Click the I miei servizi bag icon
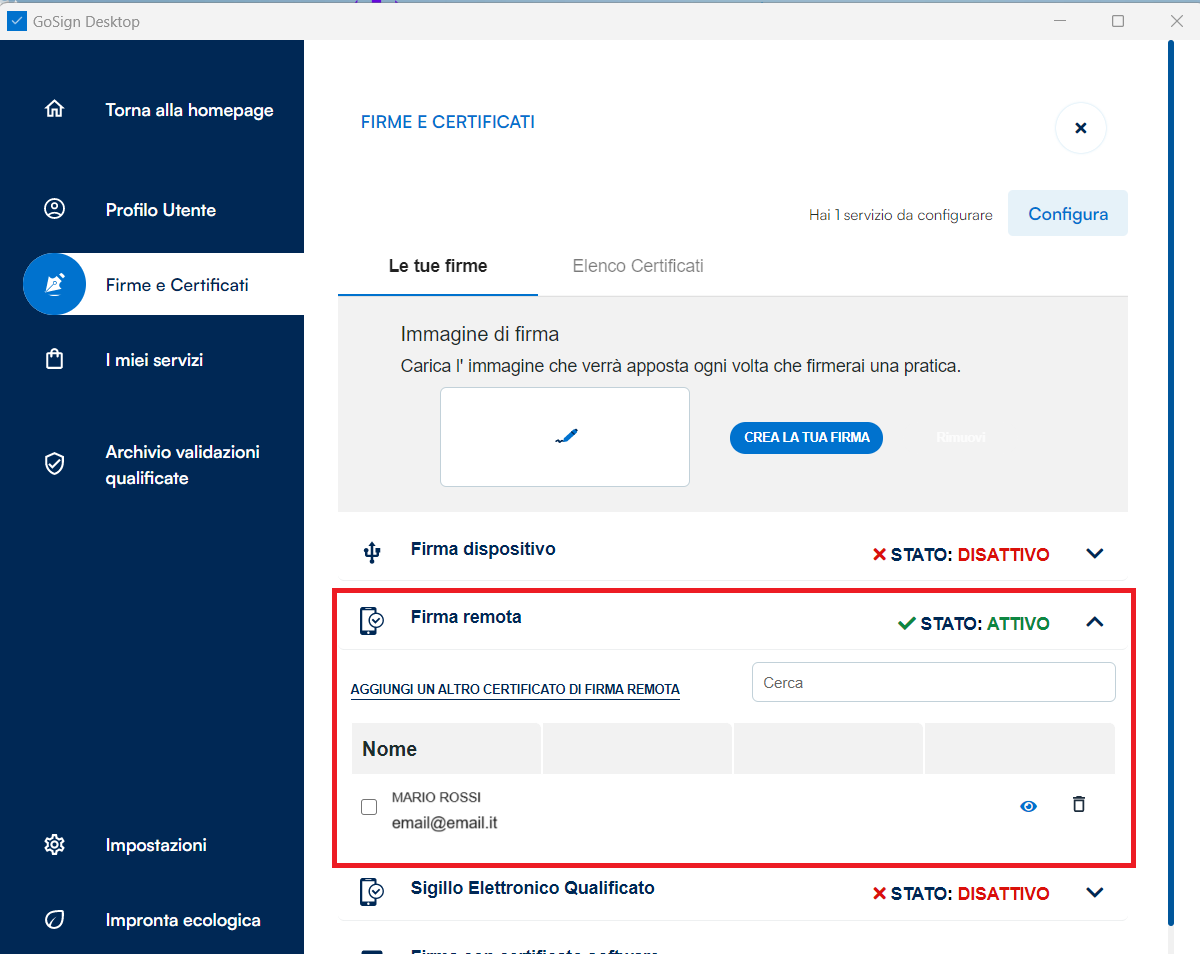1200x954 pixels. click(55, 359)
